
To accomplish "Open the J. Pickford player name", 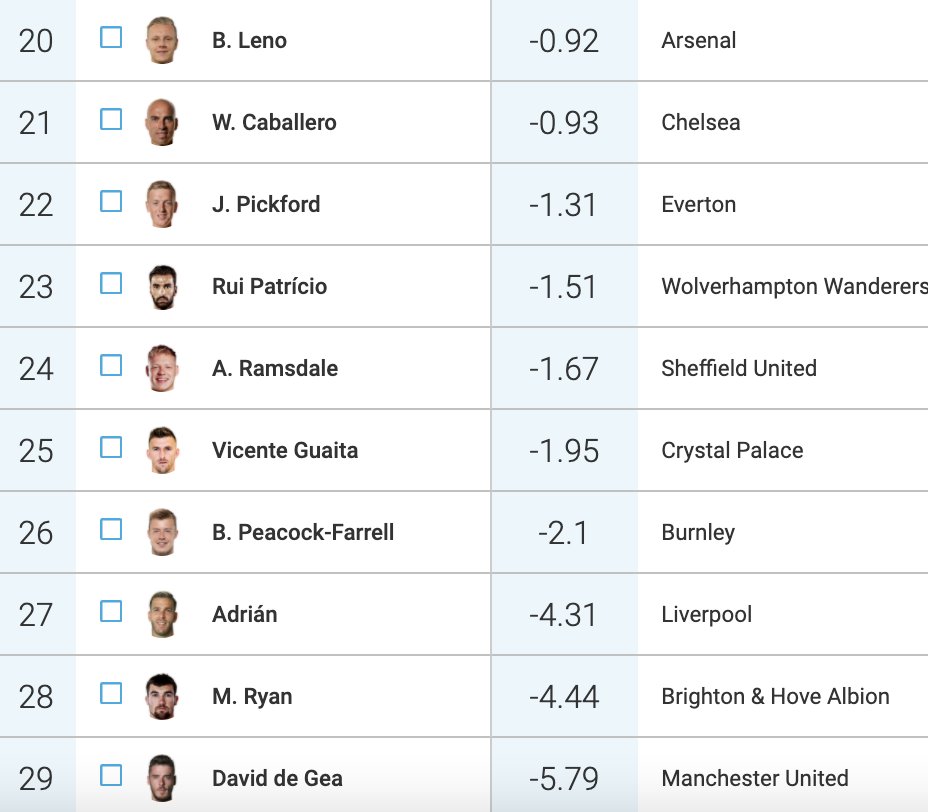I will click(266, 205).
